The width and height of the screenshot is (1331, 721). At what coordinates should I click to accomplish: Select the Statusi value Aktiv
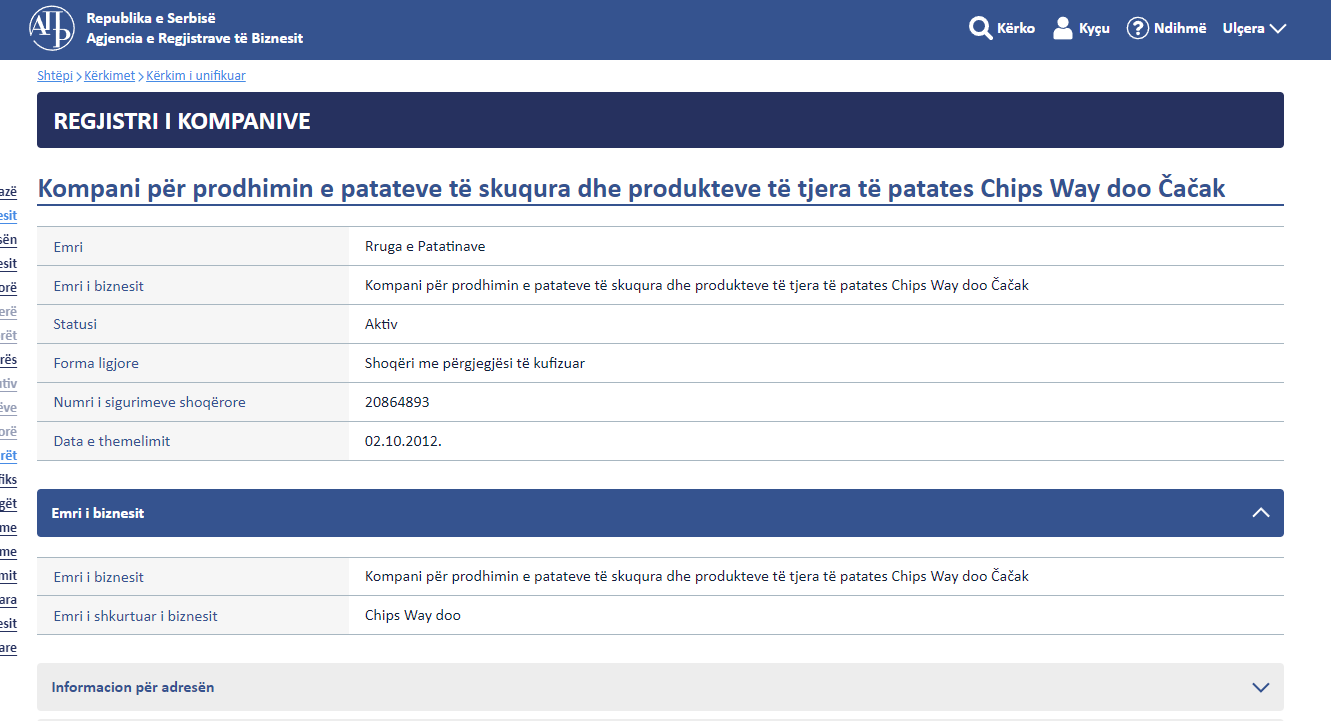click(382, 324)
